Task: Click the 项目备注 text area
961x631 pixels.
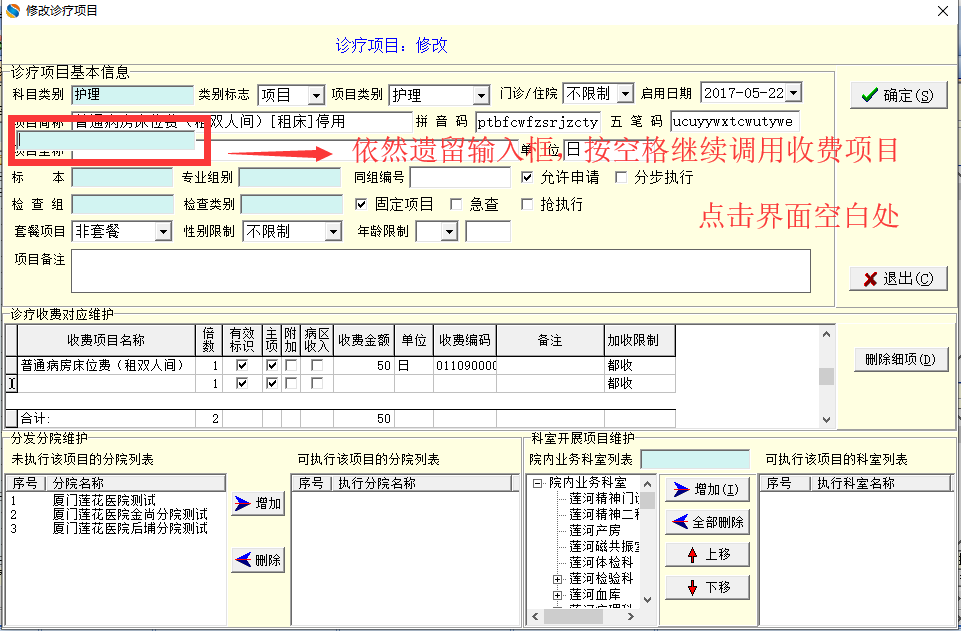Action: [x=441, y=271]
